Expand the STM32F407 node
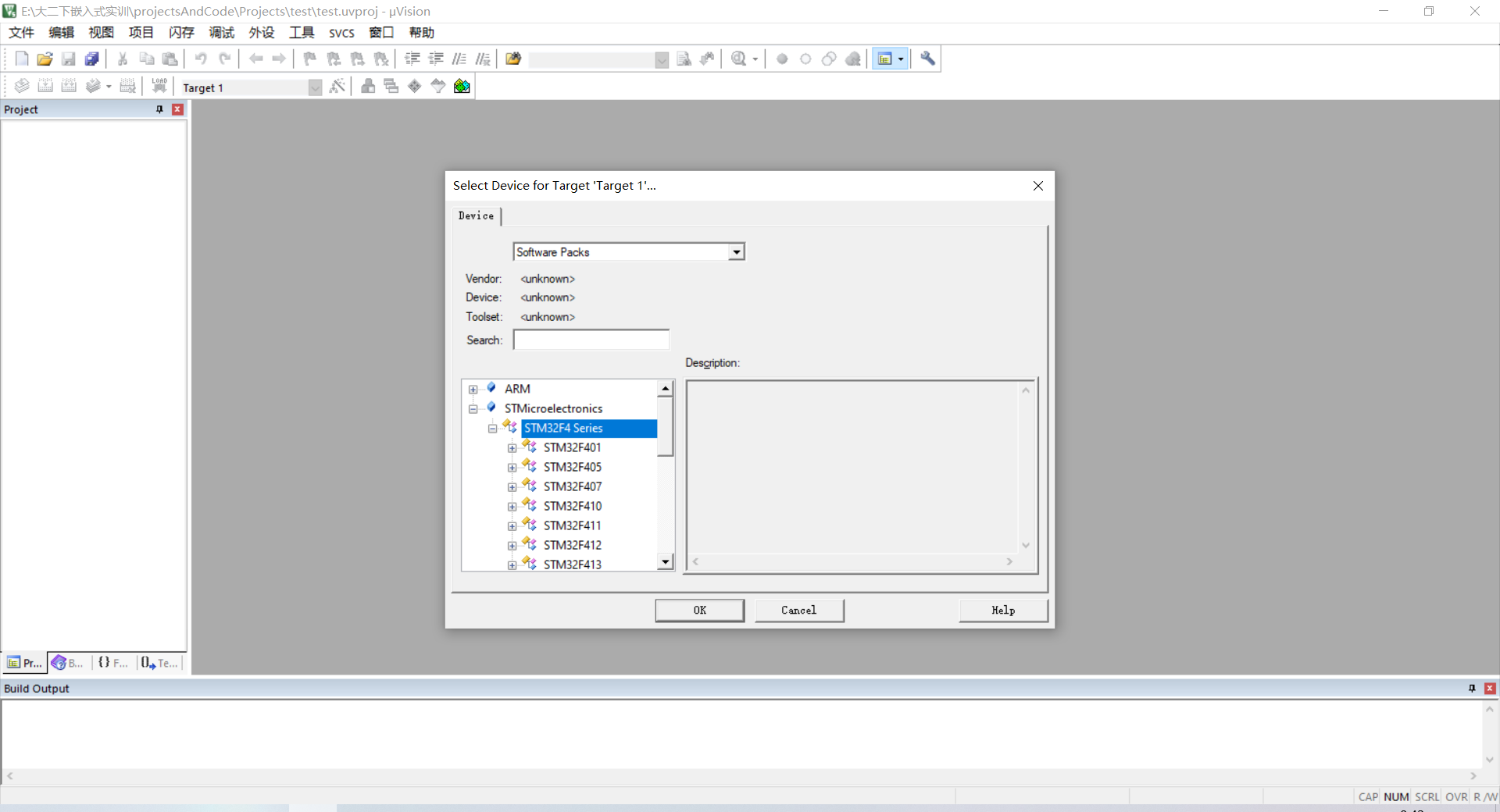 (512, 487)
